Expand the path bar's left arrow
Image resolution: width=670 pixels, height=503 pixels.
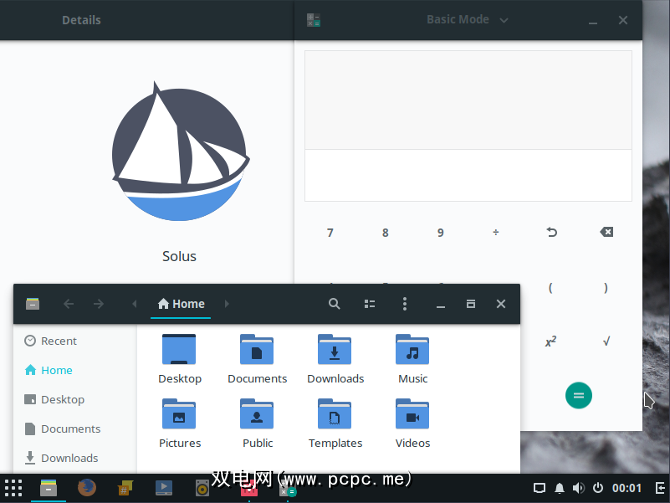coord(135,304)
